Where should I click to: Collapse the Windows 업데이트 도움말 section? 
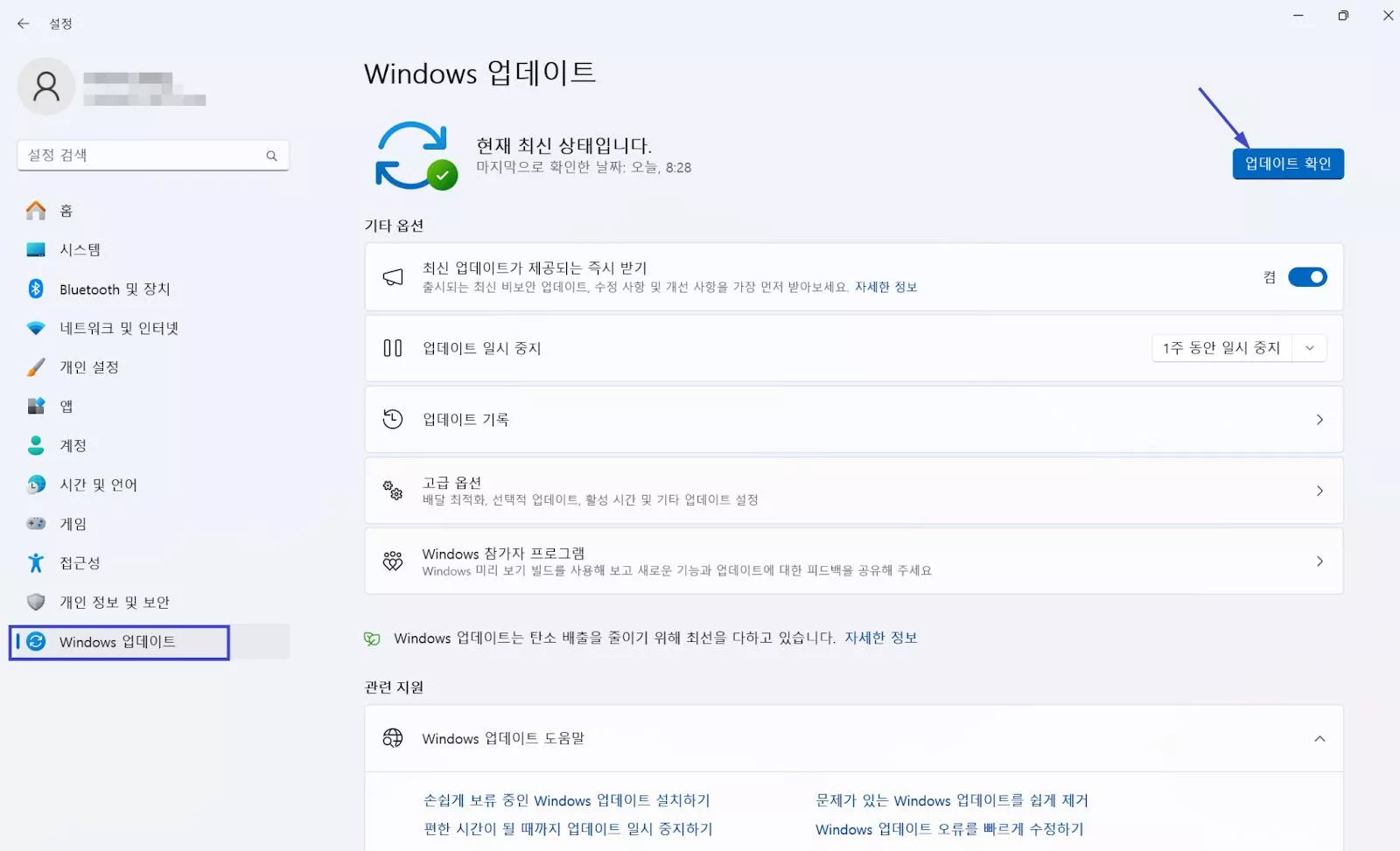[x=1319, y=739]
